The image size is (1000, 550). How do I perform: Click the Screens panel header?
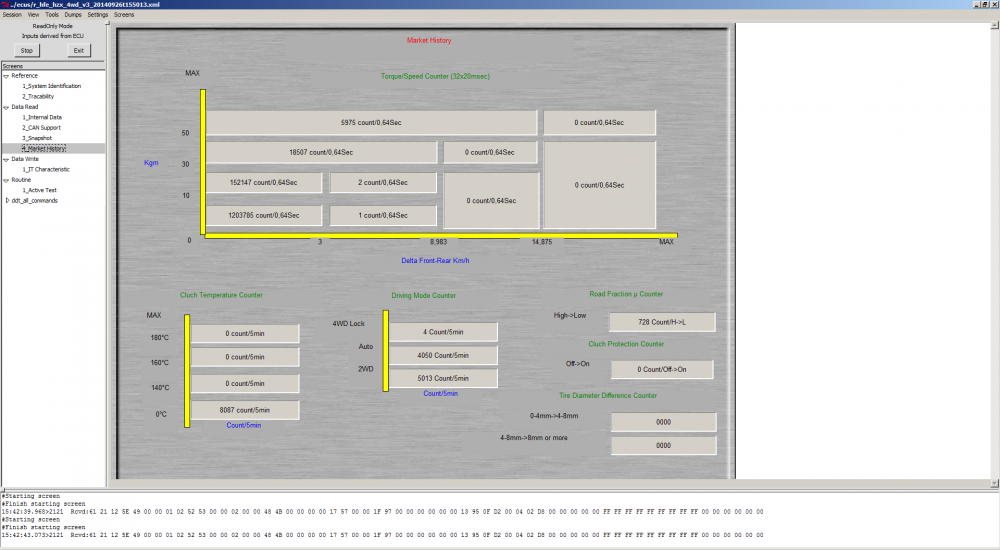pyautogui.click(x=53, y=66)
